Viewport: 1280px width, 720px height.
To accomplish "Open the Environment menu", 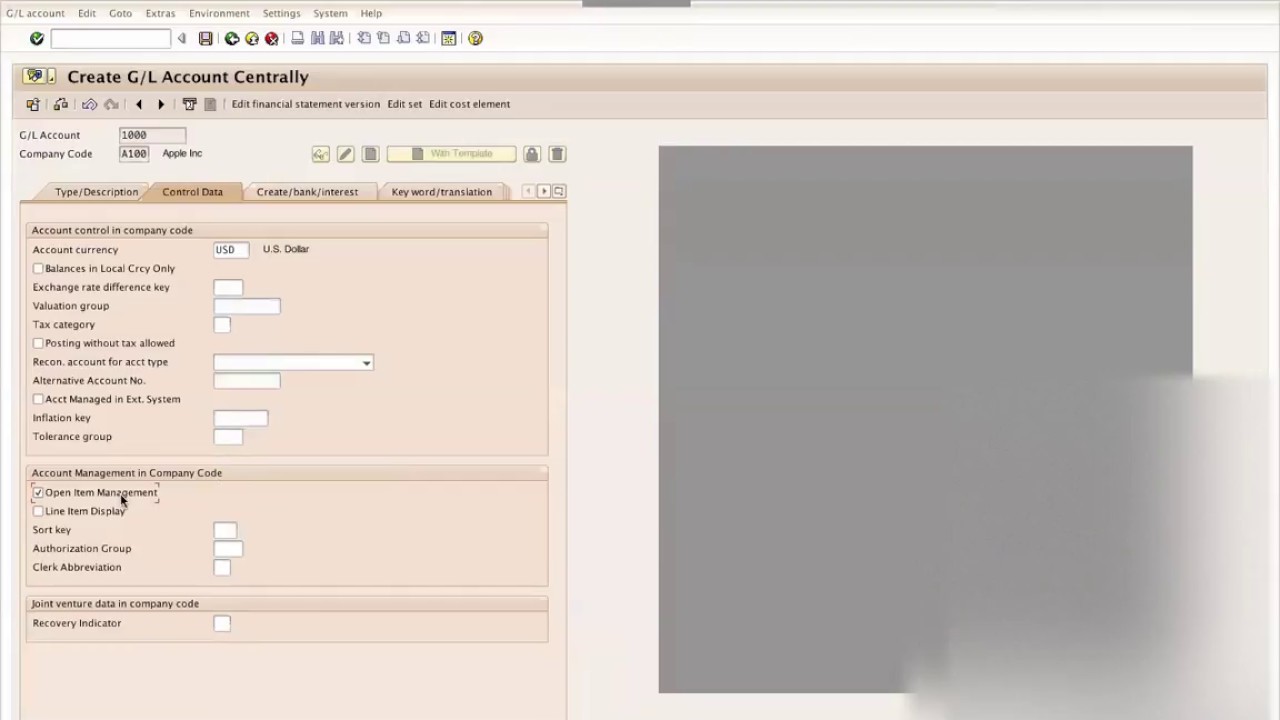I will pyautogui.click(x=219, y=13).
